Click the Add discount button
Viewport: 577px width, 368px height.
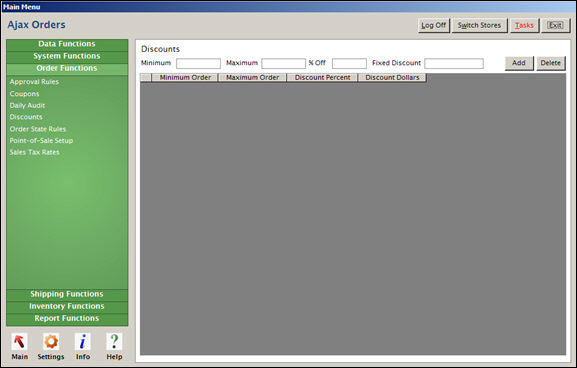click(519, 63)
